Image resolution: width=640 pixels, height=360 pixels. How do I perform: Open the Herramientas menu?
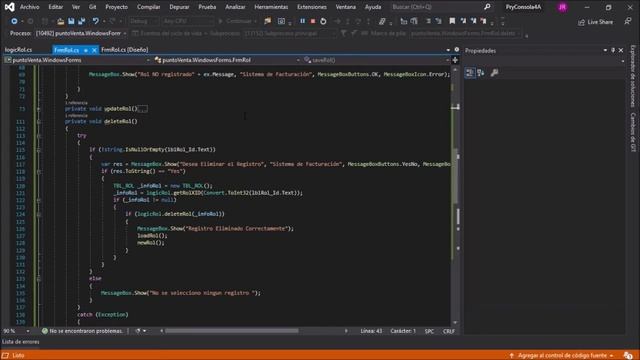point(271,7)
